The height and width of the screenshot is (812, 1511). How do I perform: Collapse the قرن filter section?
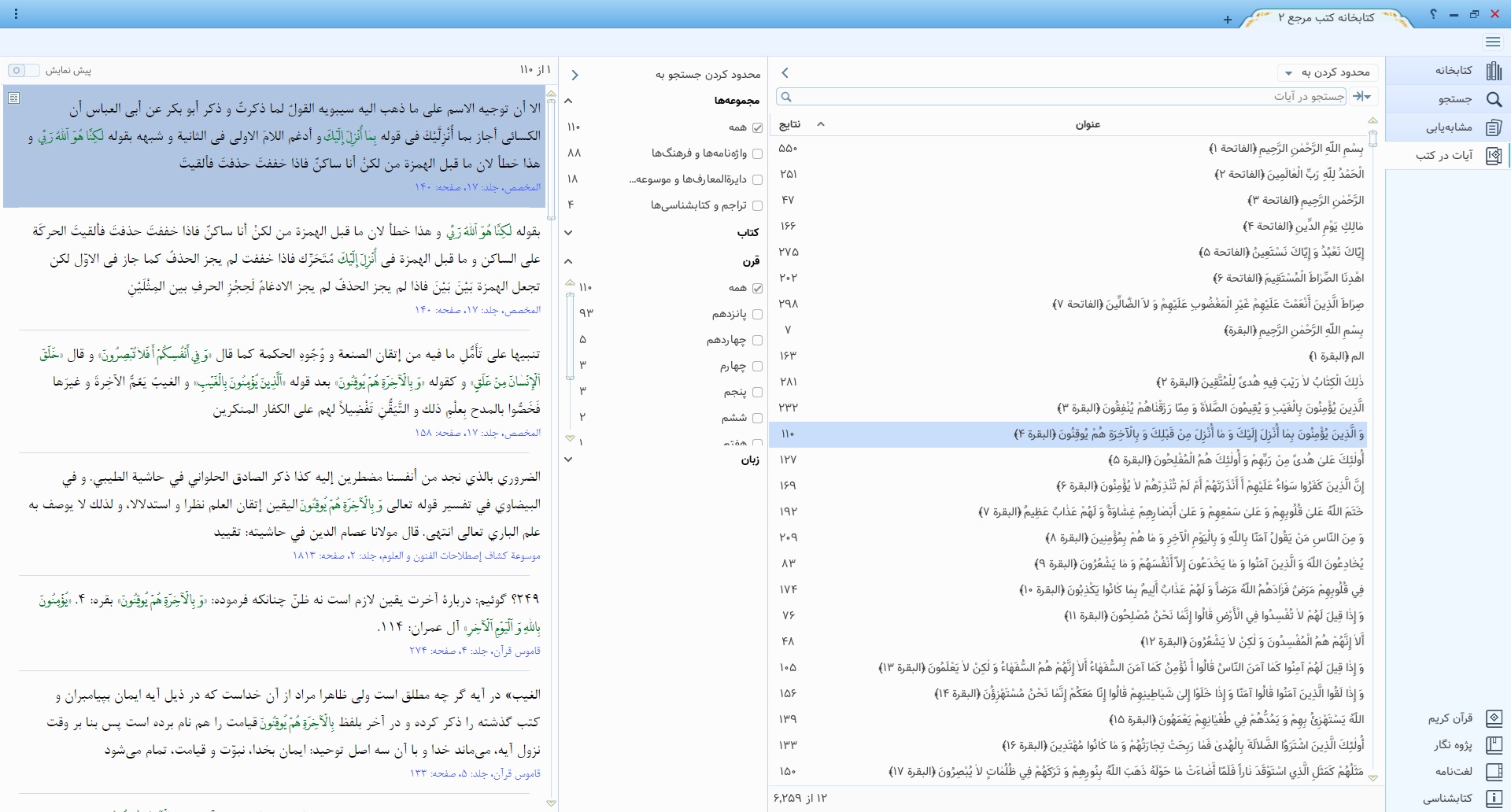coord(568,261)
